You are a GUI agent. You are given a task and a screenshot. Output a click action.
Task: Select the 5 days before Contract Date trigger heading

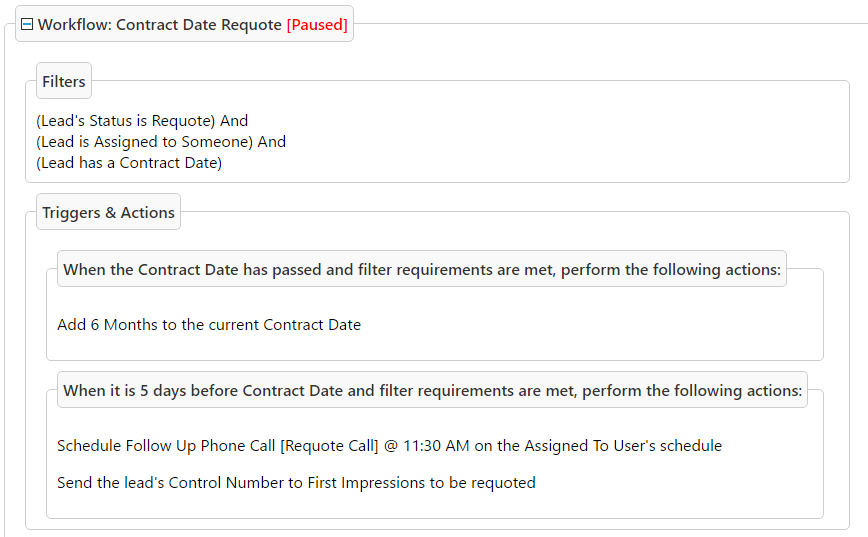(x=432, y=391)
